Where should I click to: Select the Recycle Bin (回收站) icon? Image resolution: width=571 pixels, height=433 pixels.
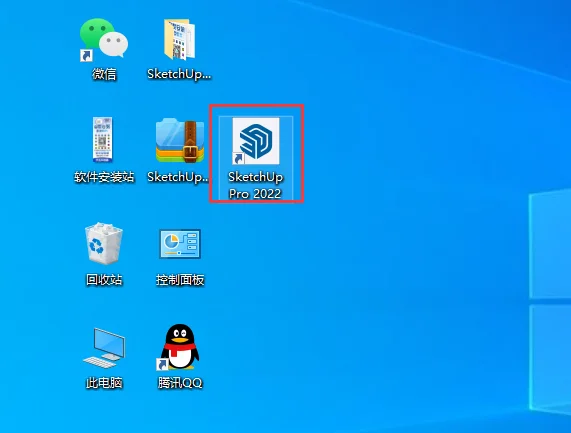tap(104, 243)
